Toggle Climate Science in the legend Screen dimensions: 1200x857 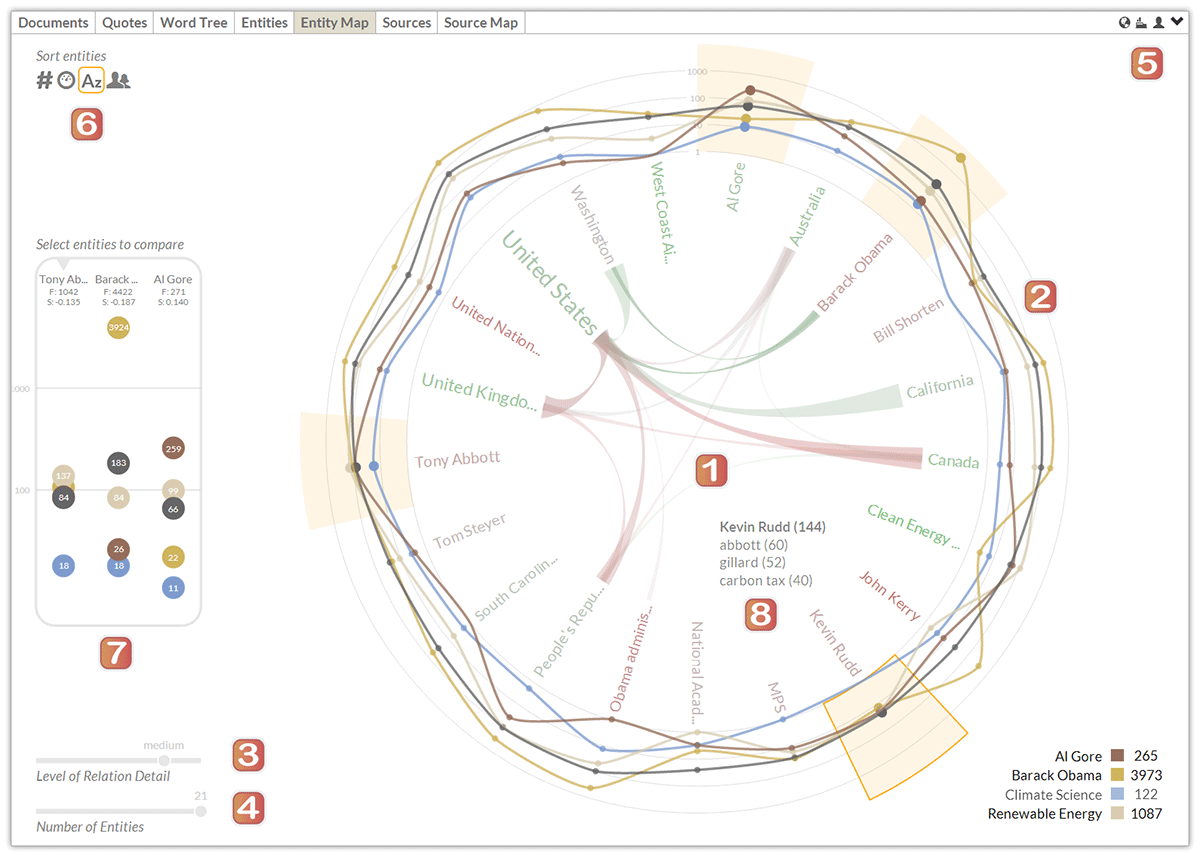click(x=1053, y=795)
